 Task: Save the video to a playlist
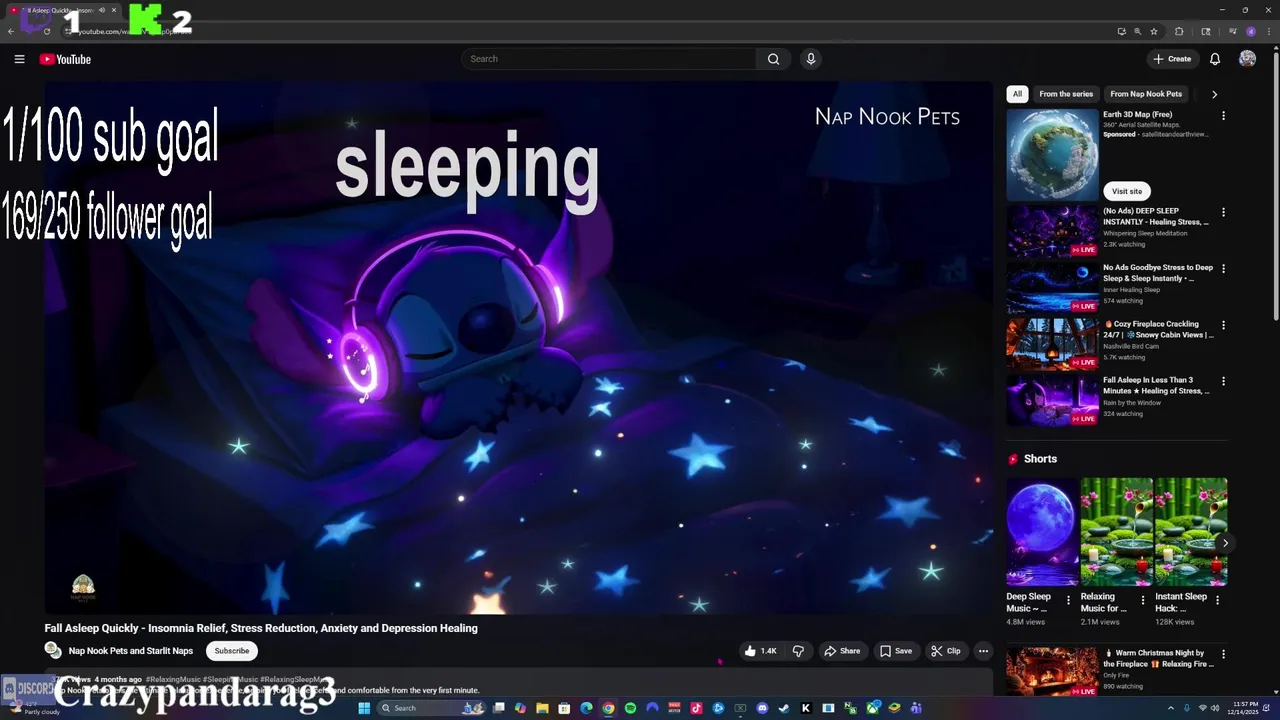point(896,651)
